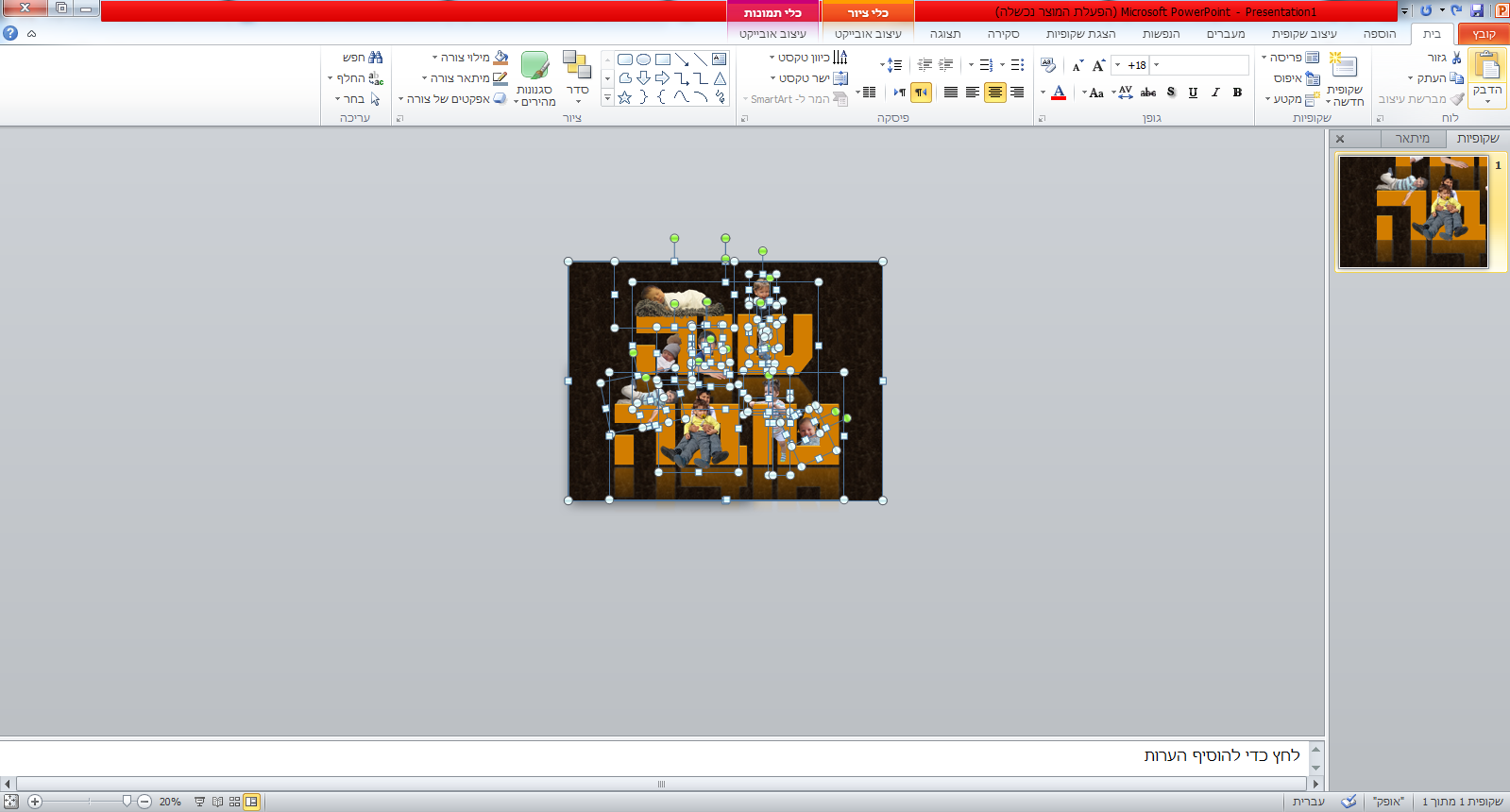Open Quick Styles (סגנונות מהירים) gallery

click(534, 79)
